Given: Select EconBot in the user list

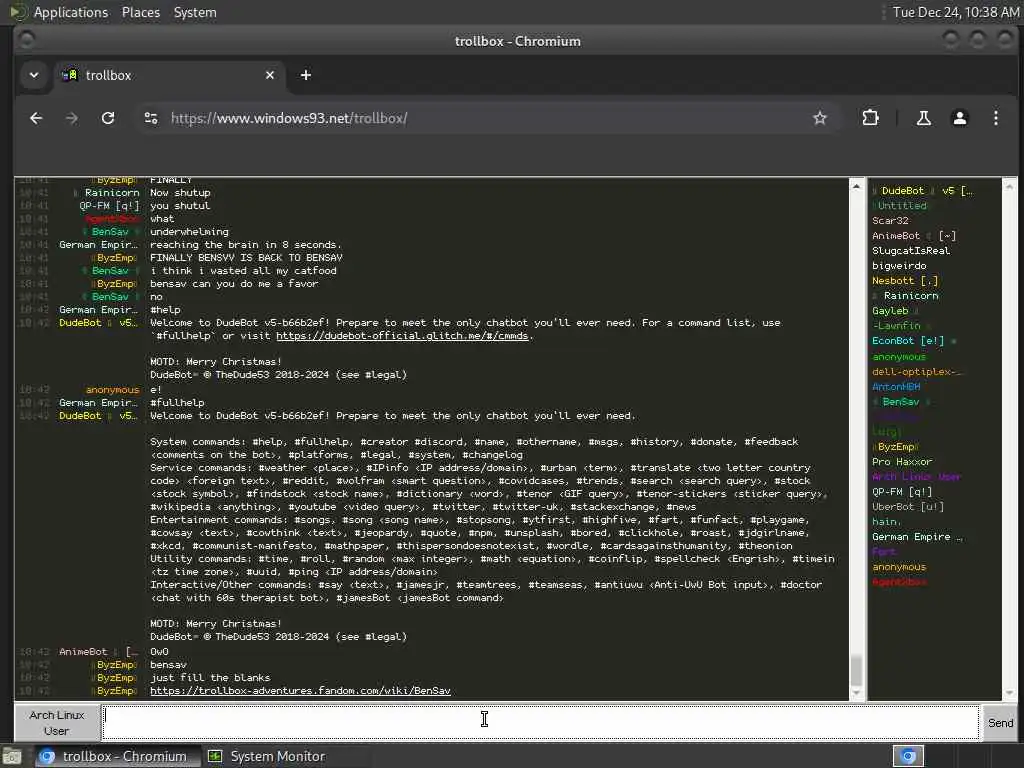Looking at the screenshot, I should coord(913,341).
